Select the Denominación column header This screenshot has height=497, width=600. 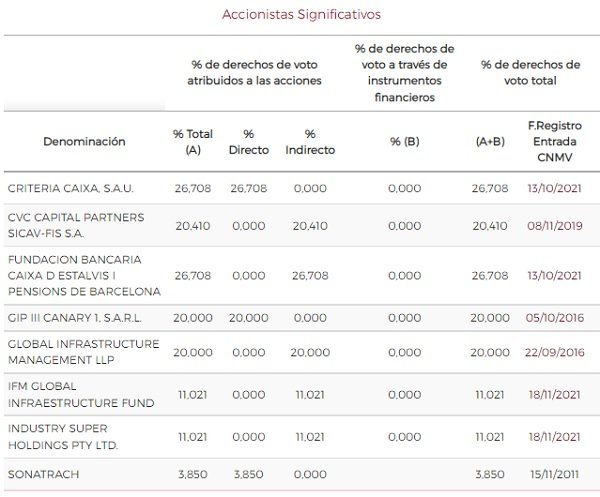click(84, 142)
